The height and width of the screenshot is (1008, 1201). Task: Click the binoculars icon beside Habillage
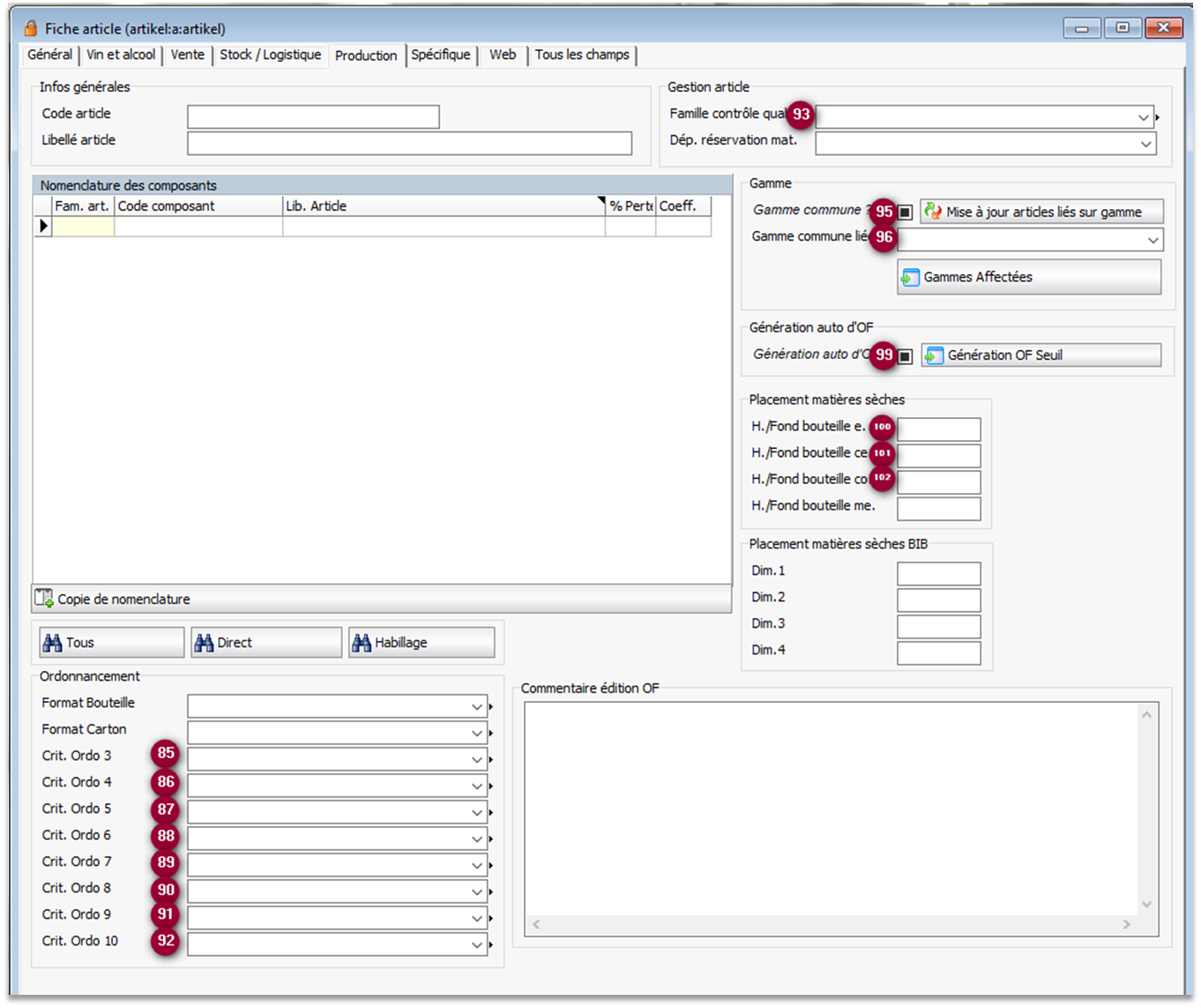(x=361, y=643)
